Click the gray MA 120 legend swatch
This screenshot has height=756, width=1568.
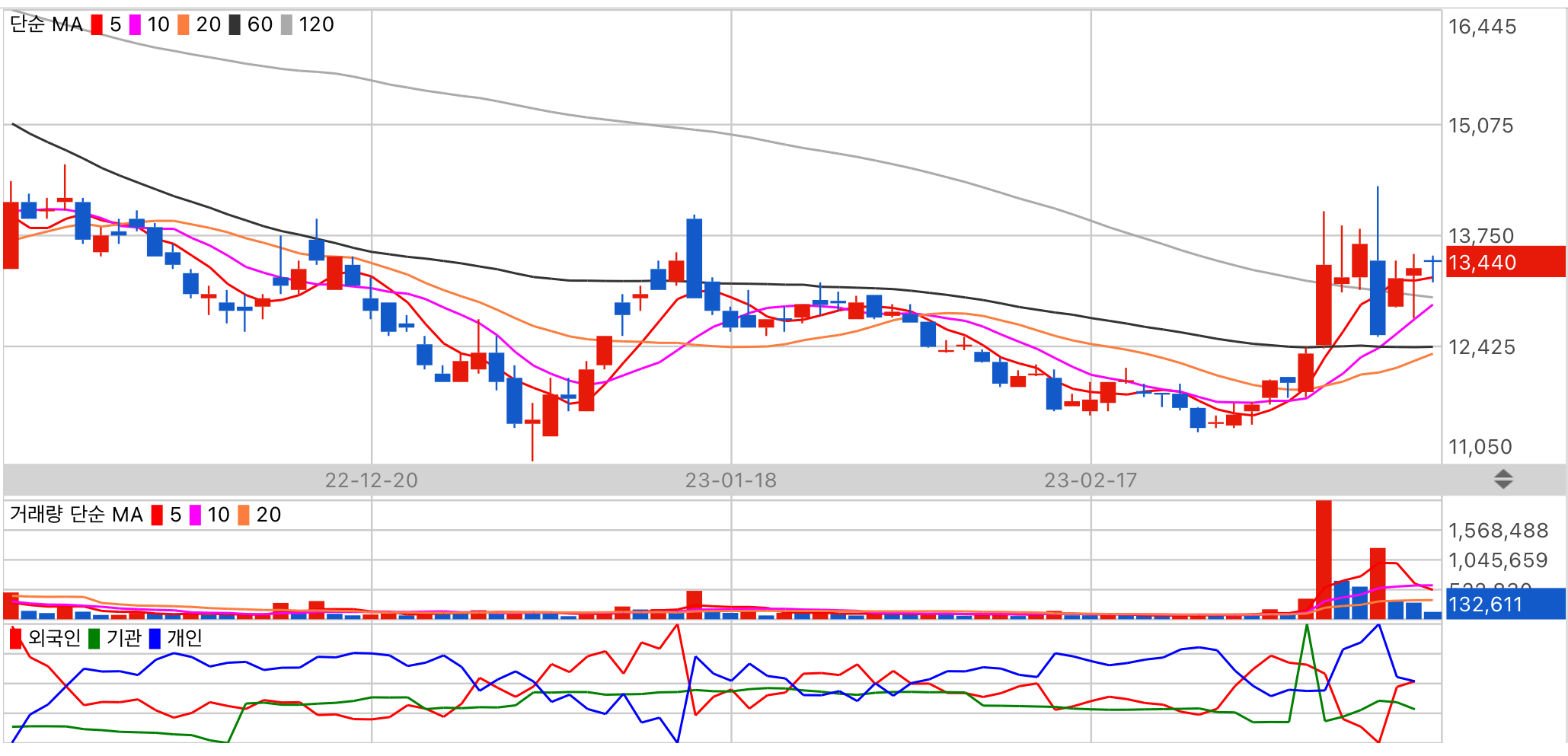286,25
